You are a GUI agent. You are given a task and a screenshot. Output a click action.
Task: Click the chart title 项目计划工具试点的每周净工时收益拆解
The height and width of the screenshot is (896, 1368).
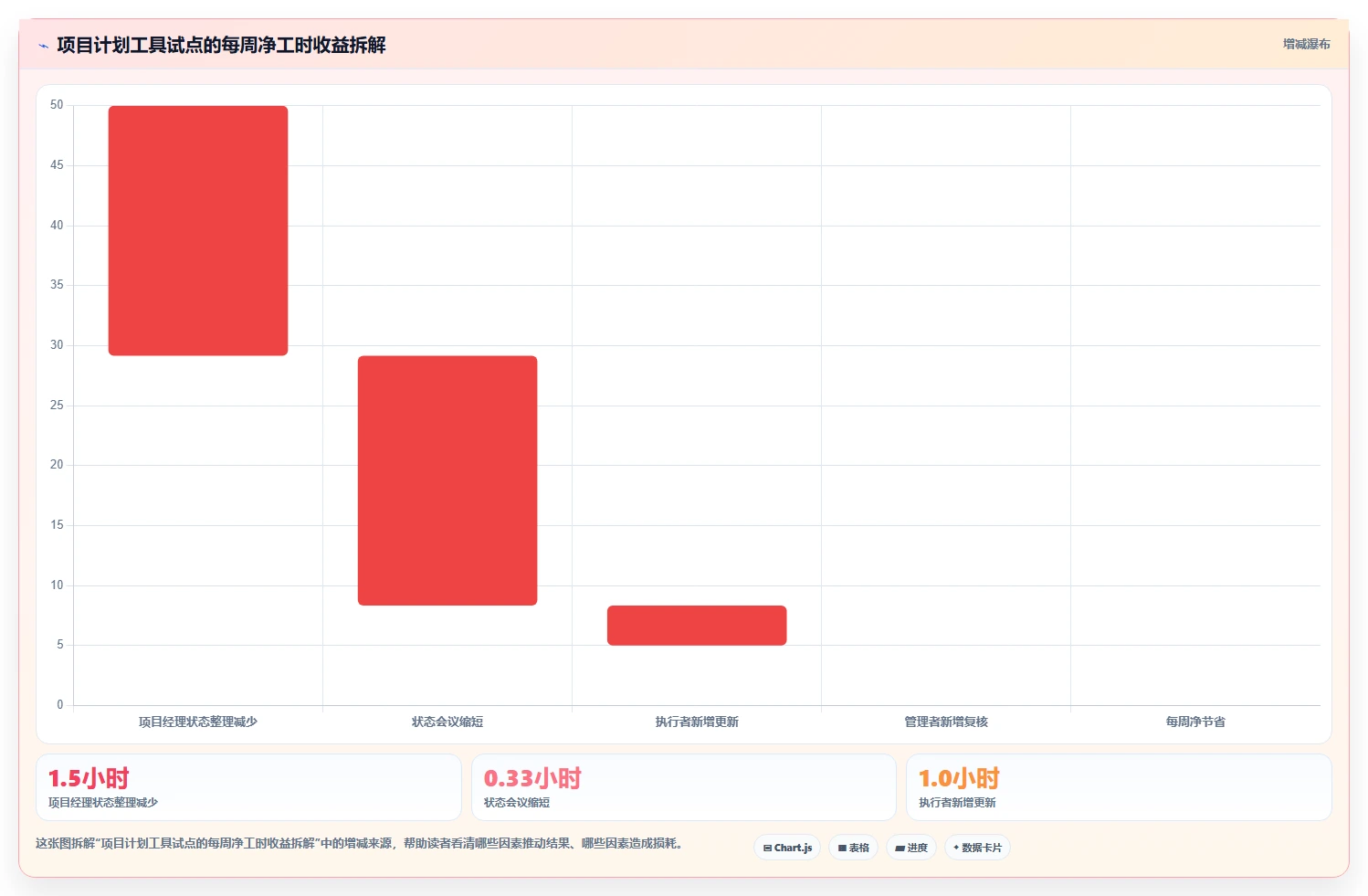221,45
